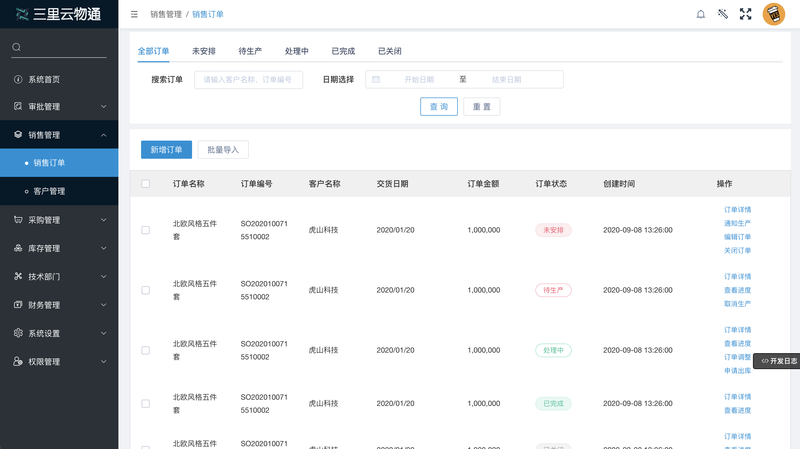Expand 技术部门 with its chevron

(x=104, y=277)
